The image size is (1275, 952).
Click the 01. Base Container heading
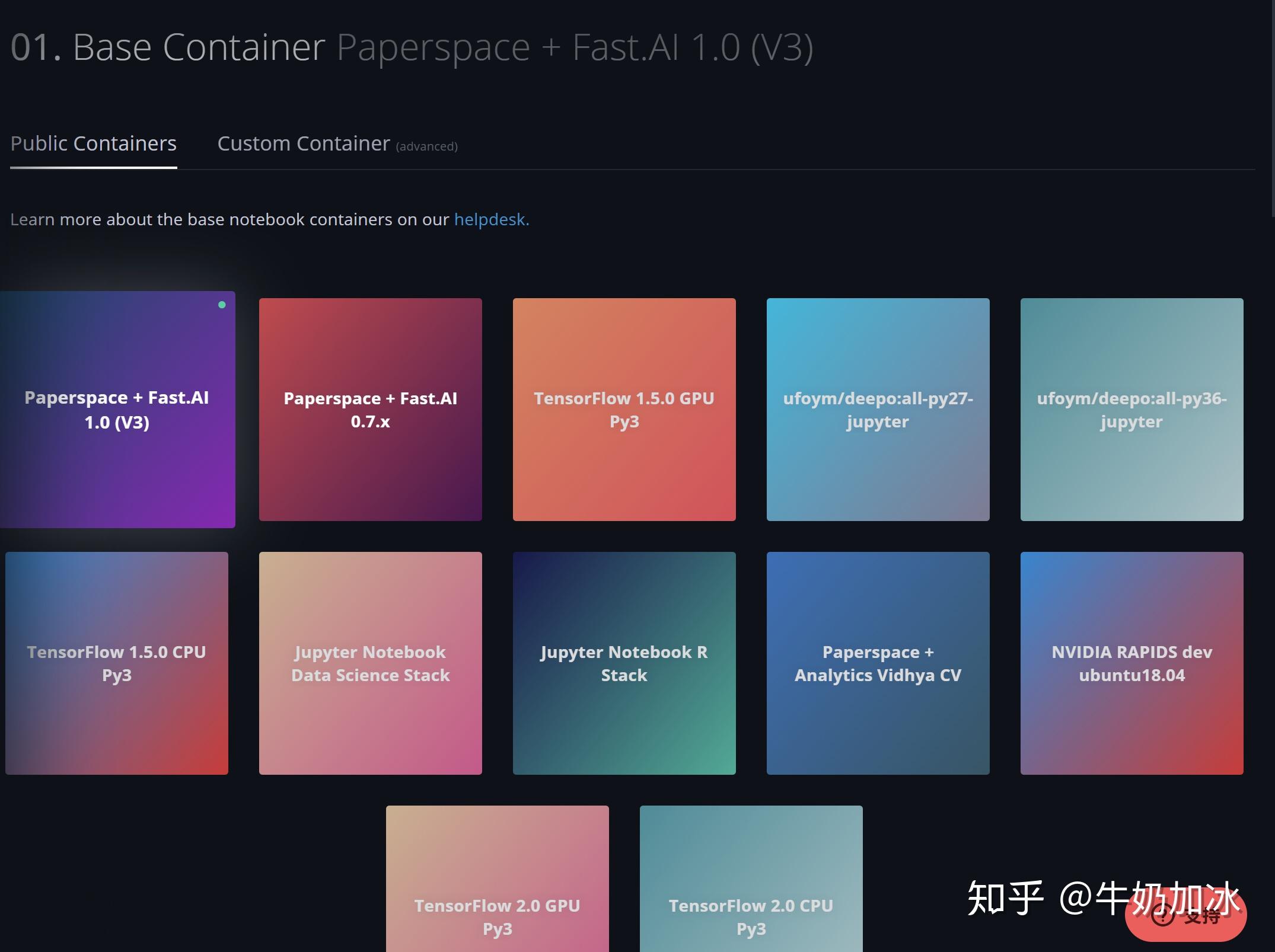[168, 47]
